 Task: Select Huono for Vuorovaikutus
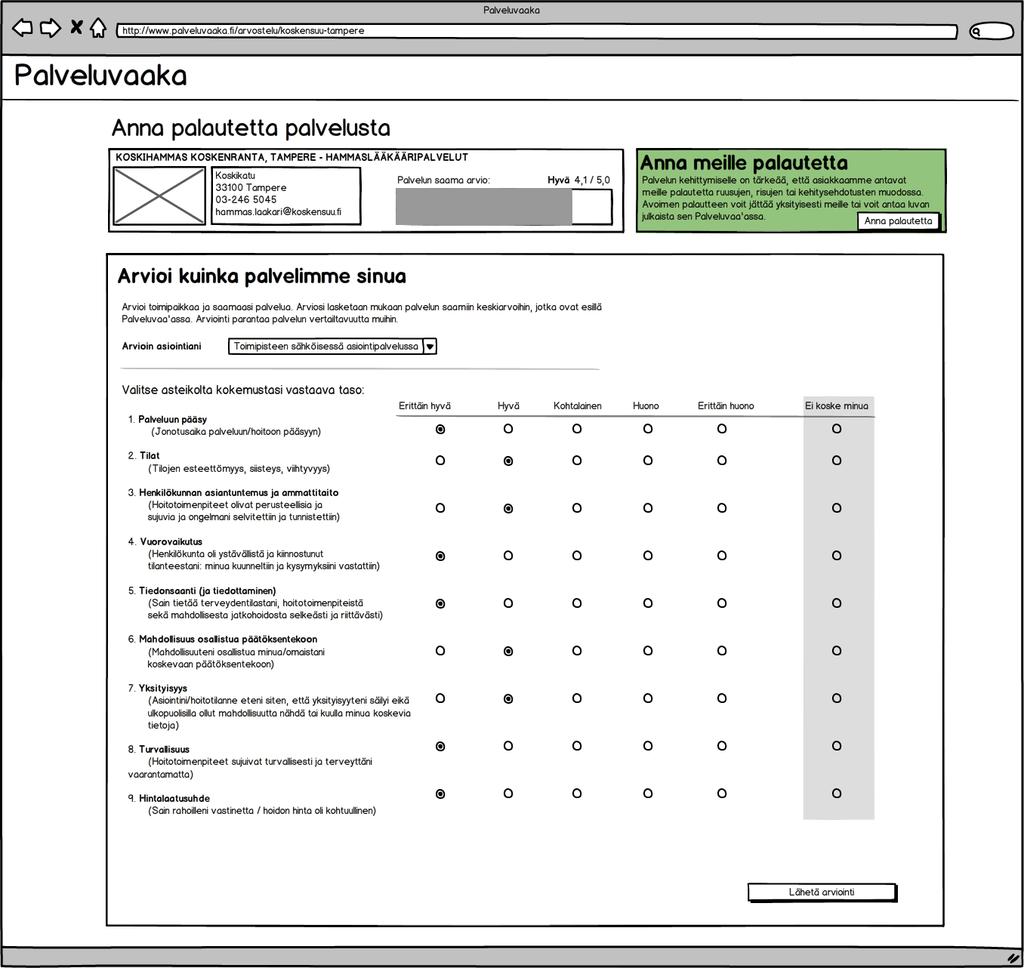[648, 555]
